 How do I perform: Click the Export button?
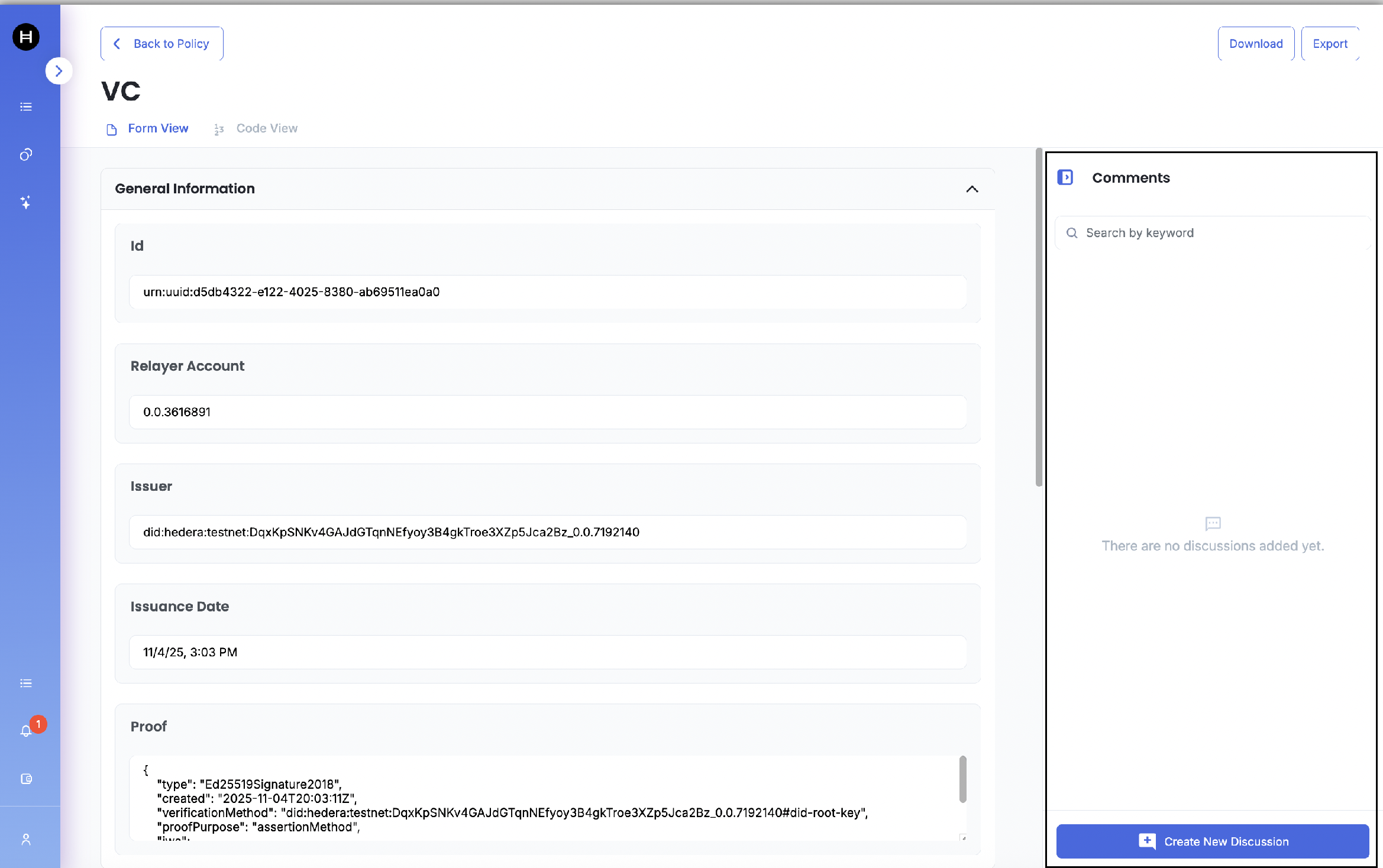[x=1330, y=44]
